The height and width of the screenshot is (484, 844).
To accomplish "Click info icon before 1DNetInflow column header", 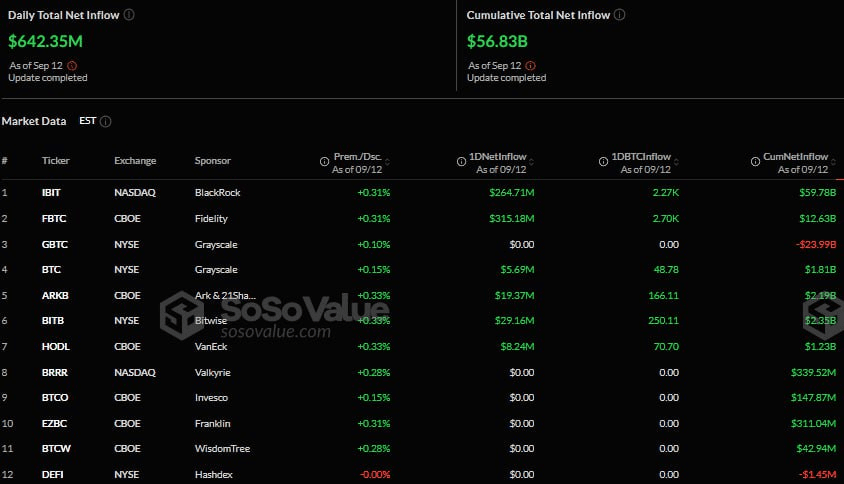I will (x=461, y=162).
